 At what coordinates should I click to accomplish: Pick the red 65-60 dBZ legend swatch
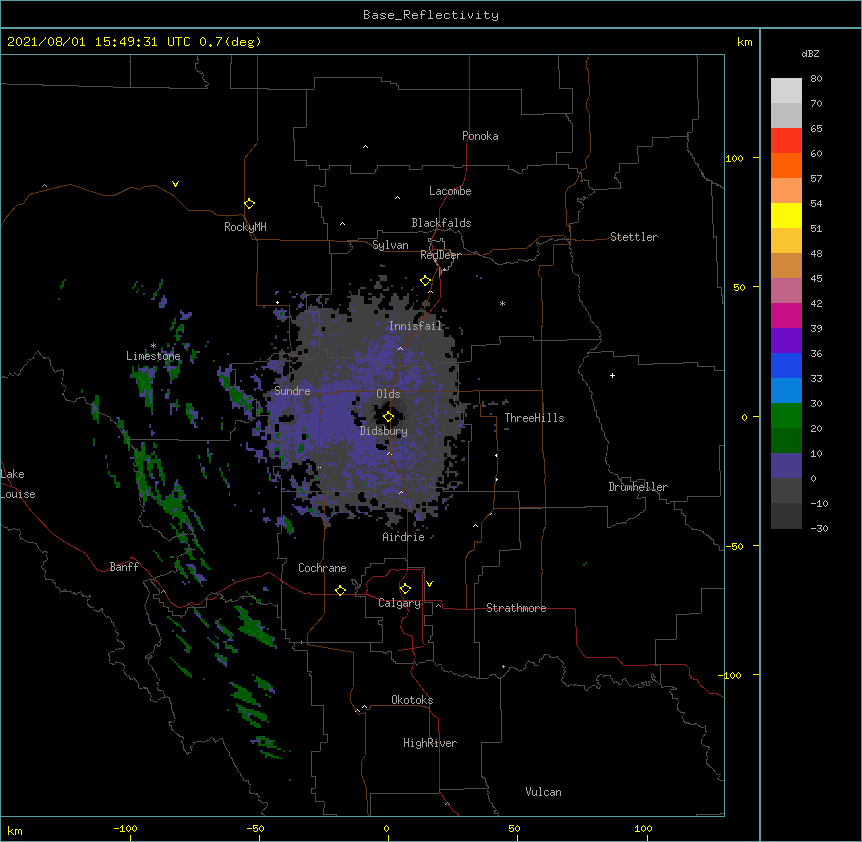(786, 141)
